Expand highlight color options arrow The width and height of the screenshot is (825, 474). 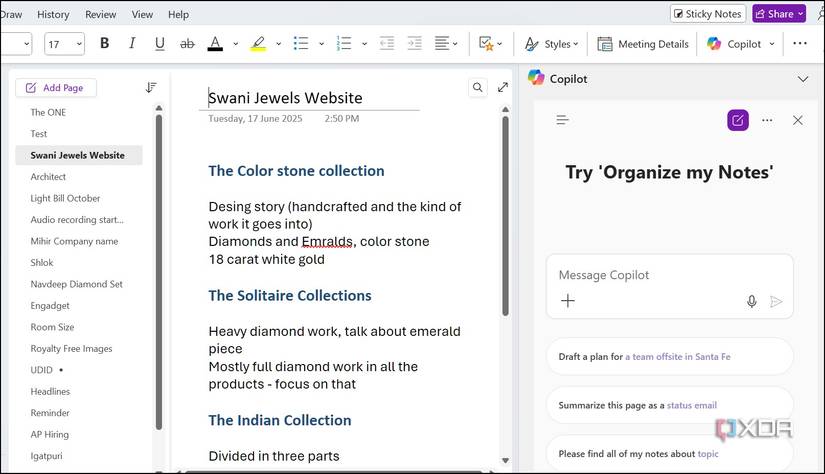278,44
